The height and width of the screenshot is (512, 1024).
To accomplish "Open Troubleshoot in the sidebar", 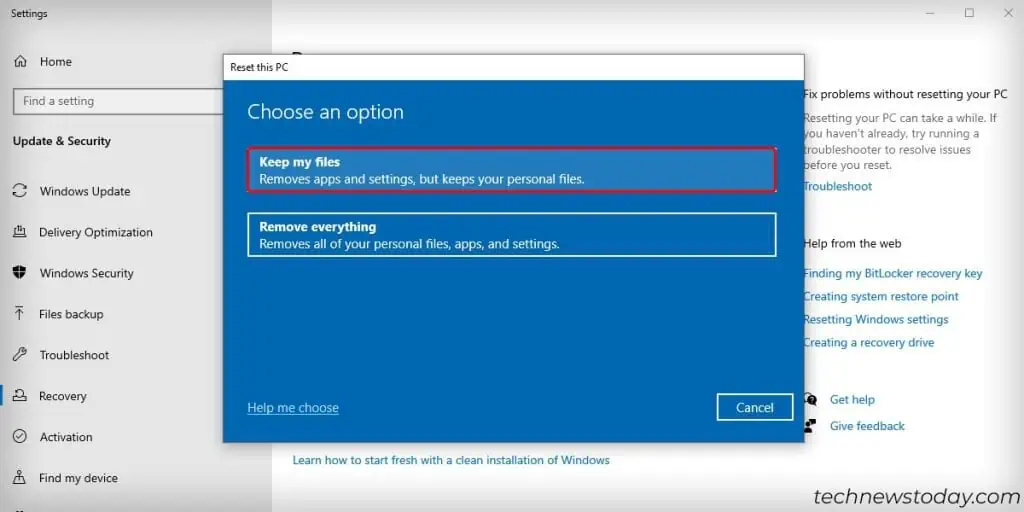I will click(74, 355).
